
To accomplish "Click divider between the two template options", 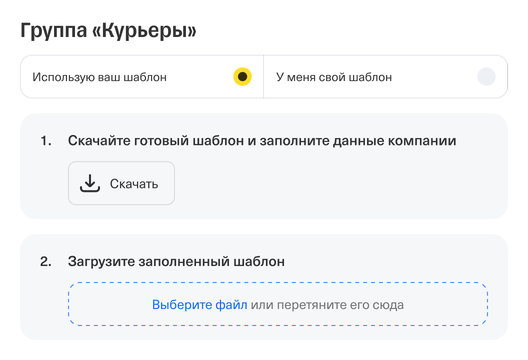I will (264, 77).
